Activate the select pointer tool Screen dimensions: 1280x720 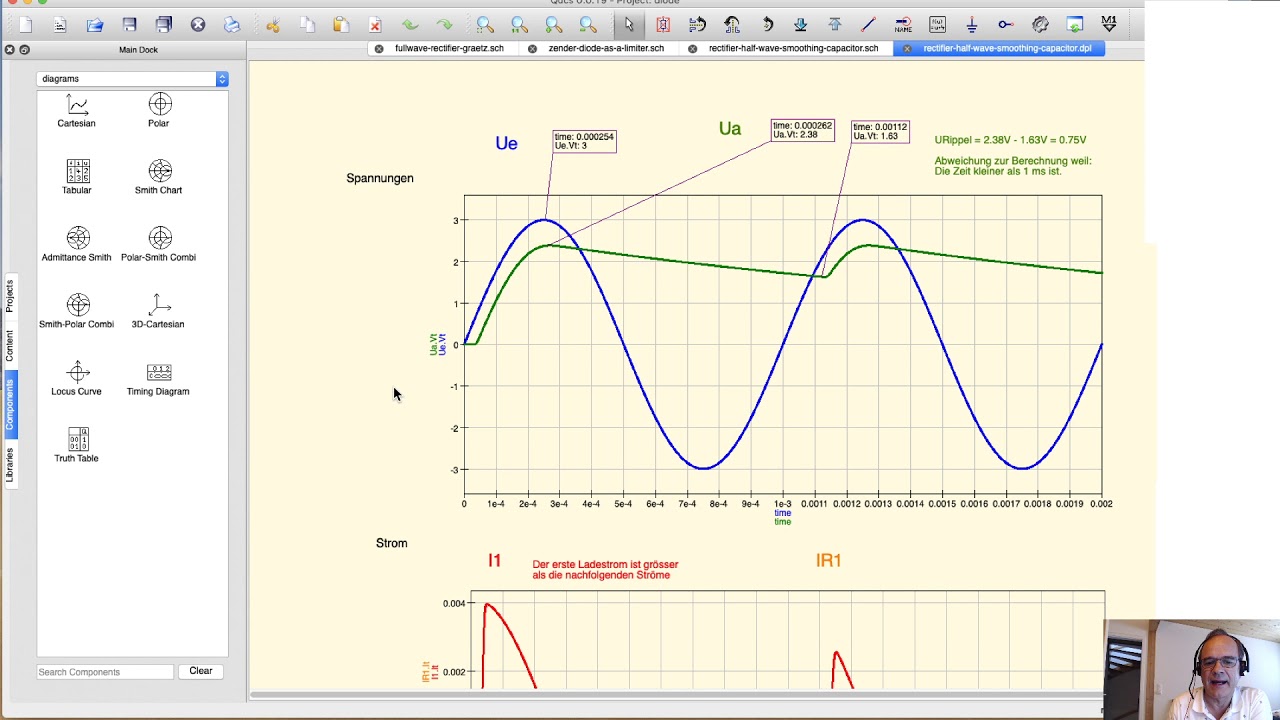(629, 25)
